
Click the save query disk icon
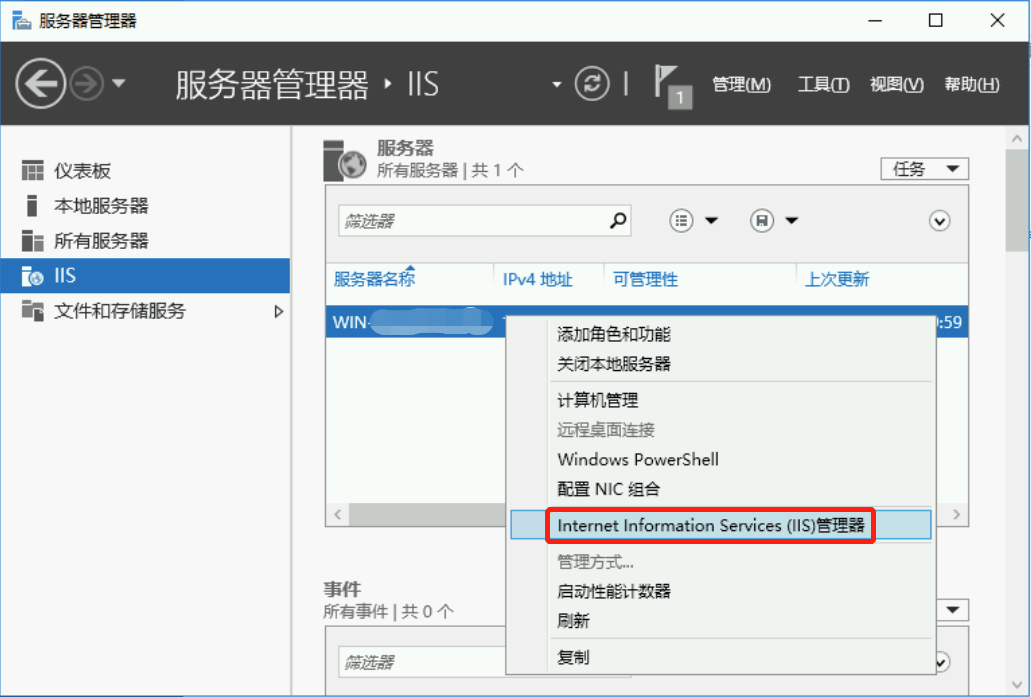763,221
